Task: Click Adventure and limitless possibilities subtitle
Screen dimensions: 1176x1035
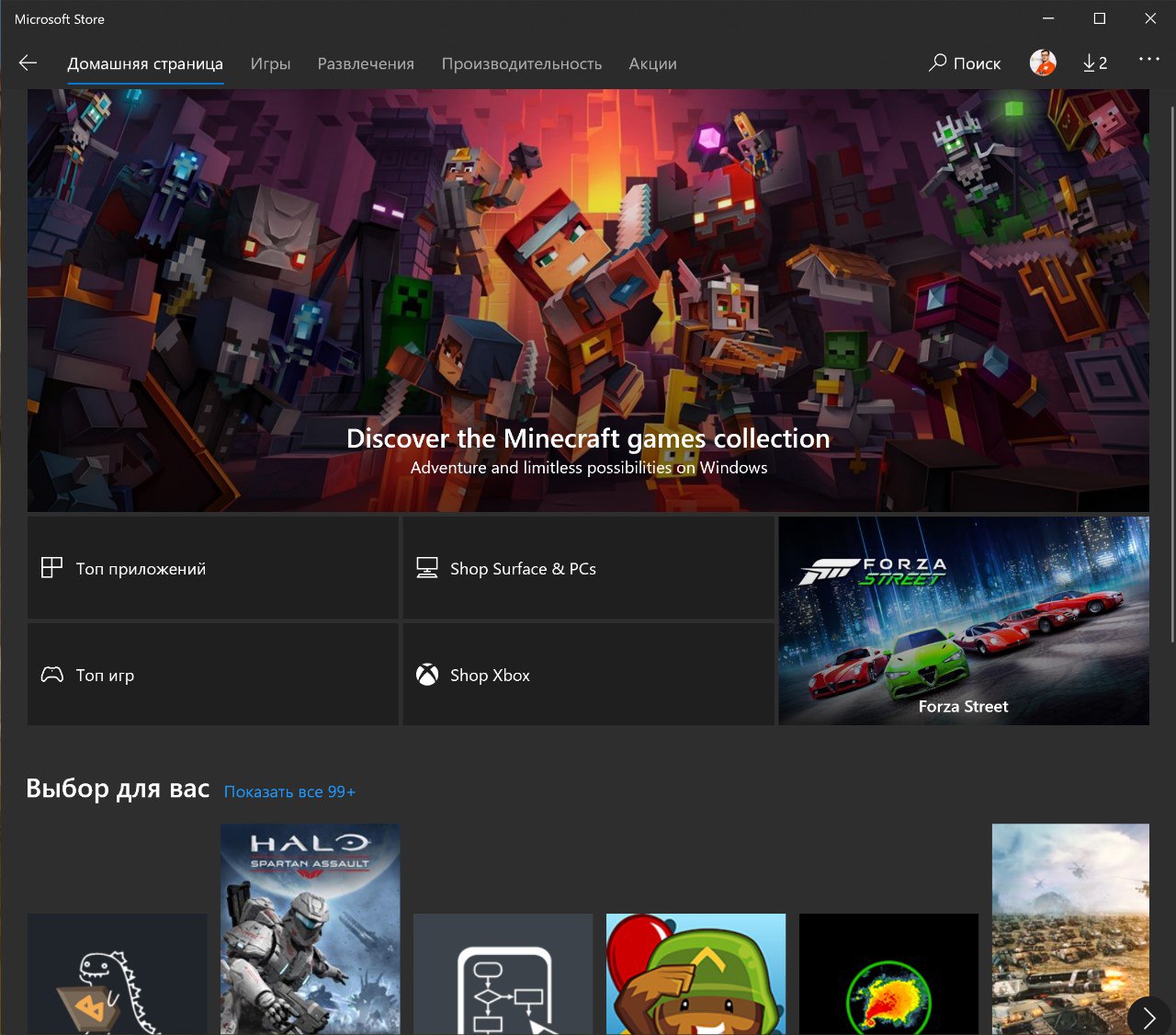Action: 588,468
